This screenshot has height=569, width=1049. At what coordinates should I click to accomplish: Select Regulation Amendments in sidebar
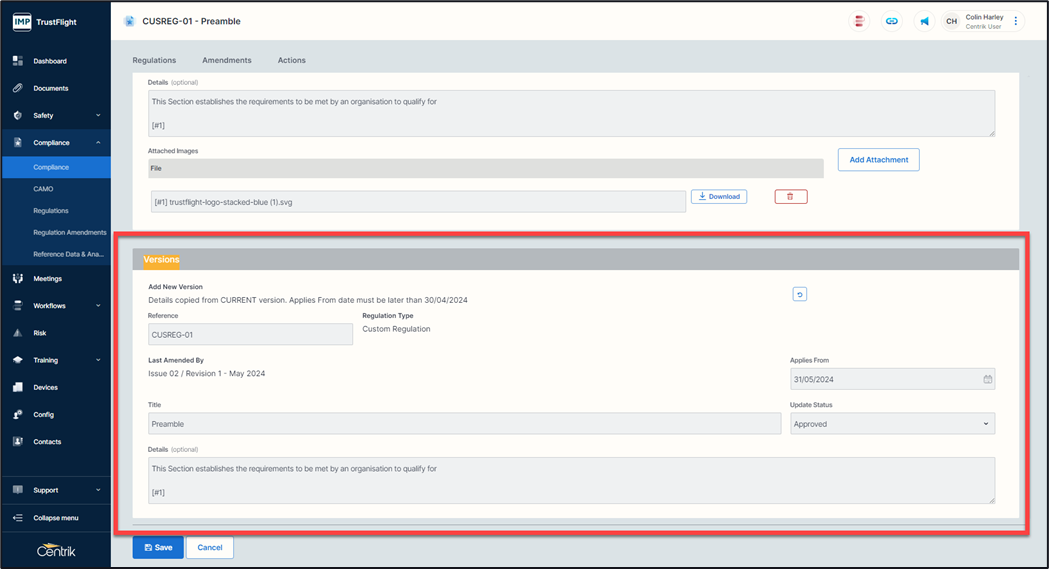pyautogui.click(x=69, y=232)
